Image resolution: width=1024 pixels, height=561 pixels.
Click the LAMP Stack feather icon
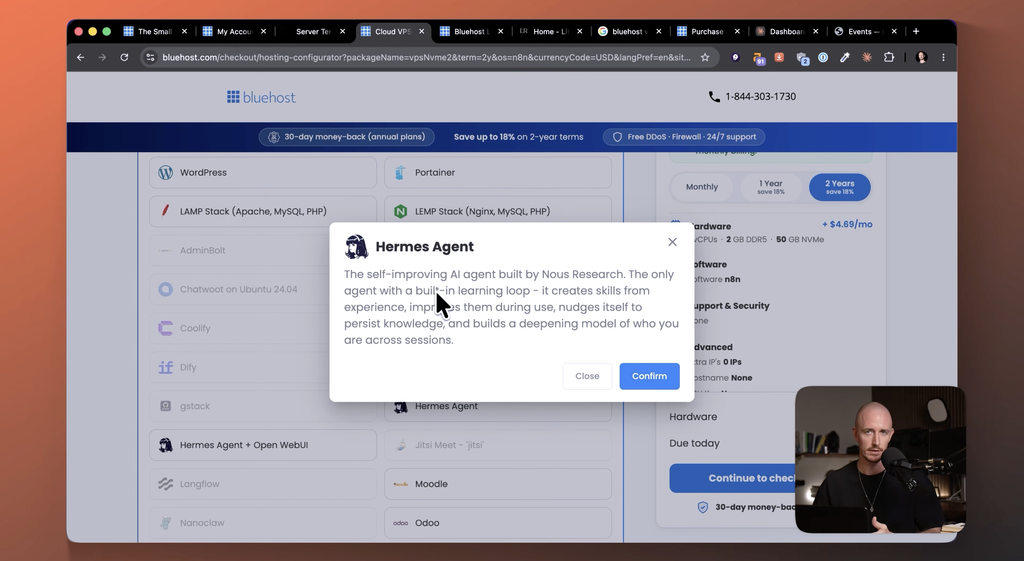coord(166,211)
